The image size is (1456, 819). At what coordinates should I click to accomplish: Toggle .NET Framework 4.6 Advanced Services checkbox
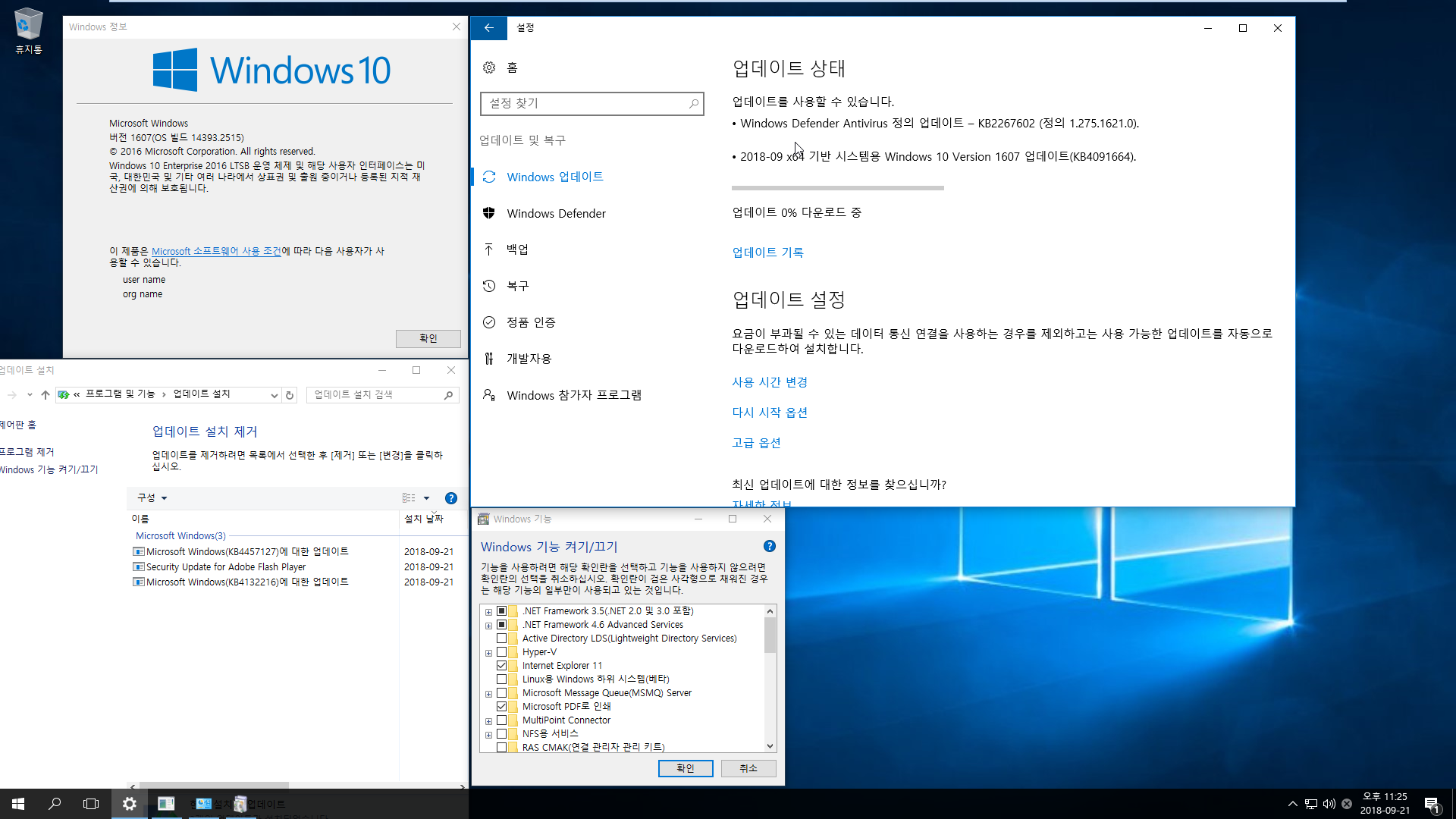click(501, 625)
